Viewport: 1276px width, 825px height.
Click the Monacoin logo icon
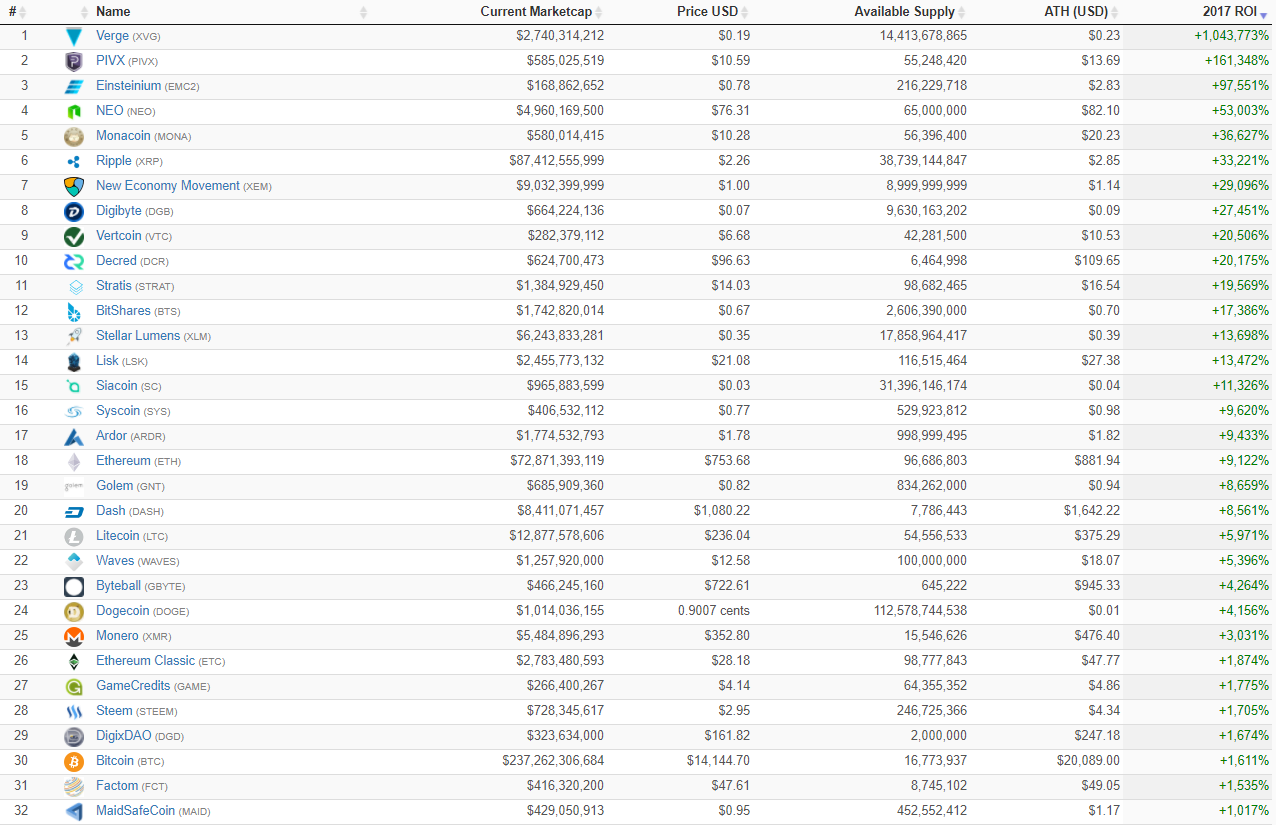[x=74, y=136]
